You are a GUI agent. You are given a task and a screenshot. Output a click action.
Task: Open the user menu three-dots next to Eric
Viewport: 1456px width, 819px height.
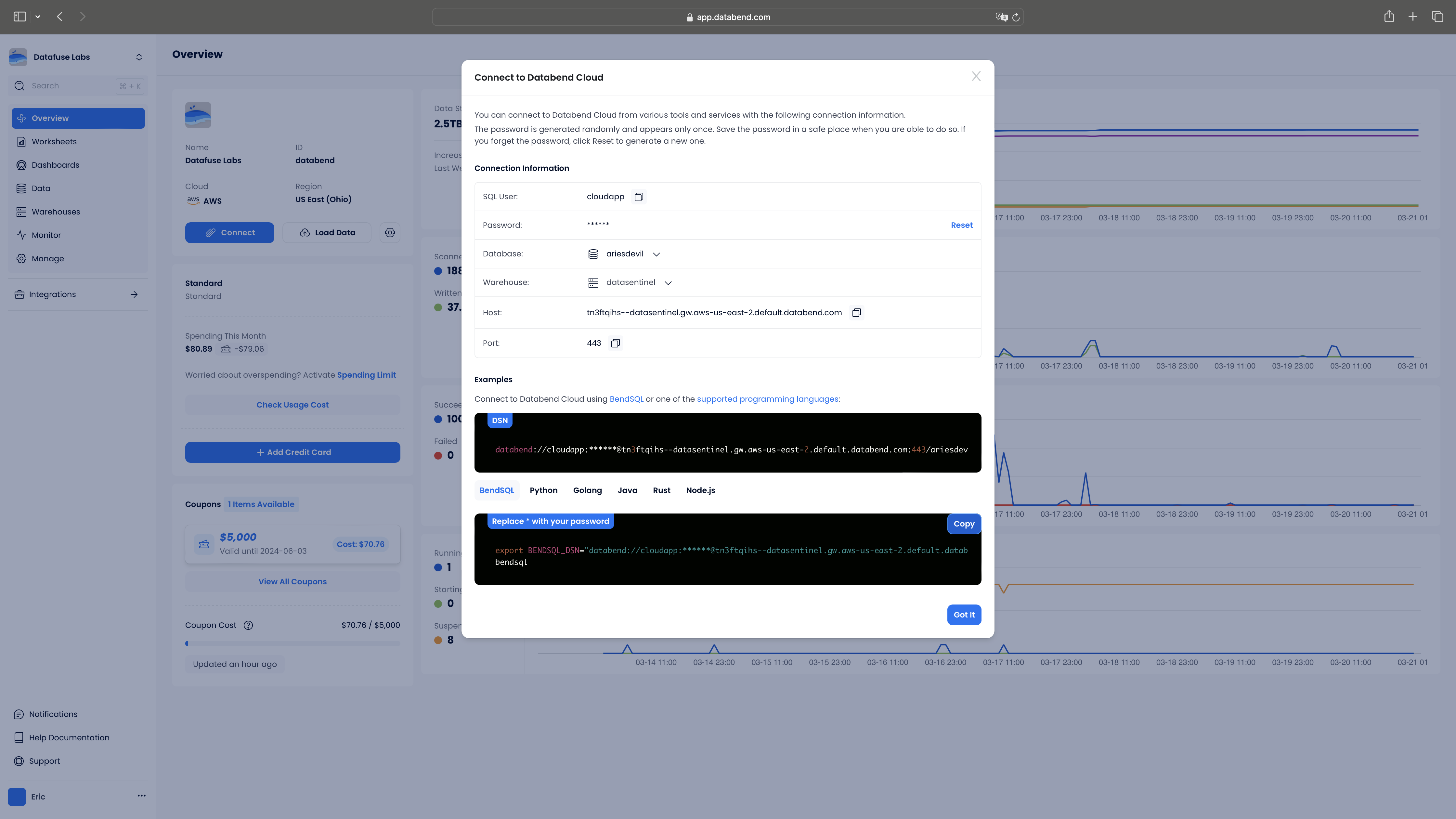click(x=141, y=796)
